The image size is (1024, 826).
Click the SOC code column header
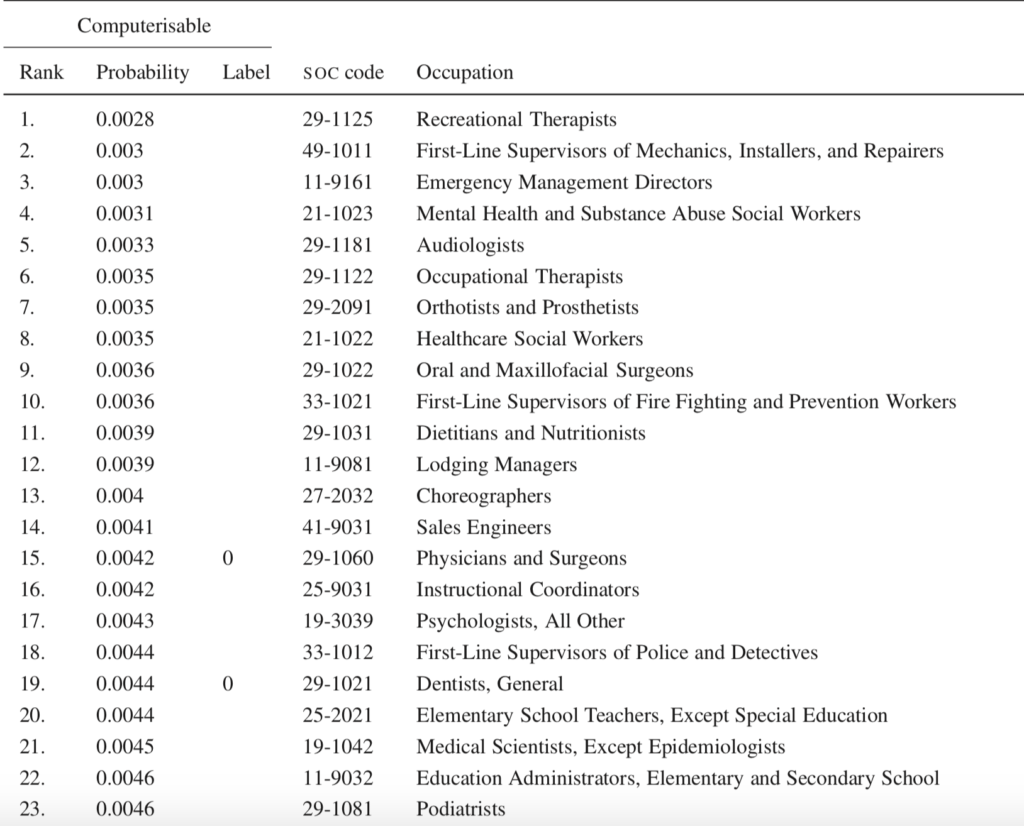click(x=343, y=72)
